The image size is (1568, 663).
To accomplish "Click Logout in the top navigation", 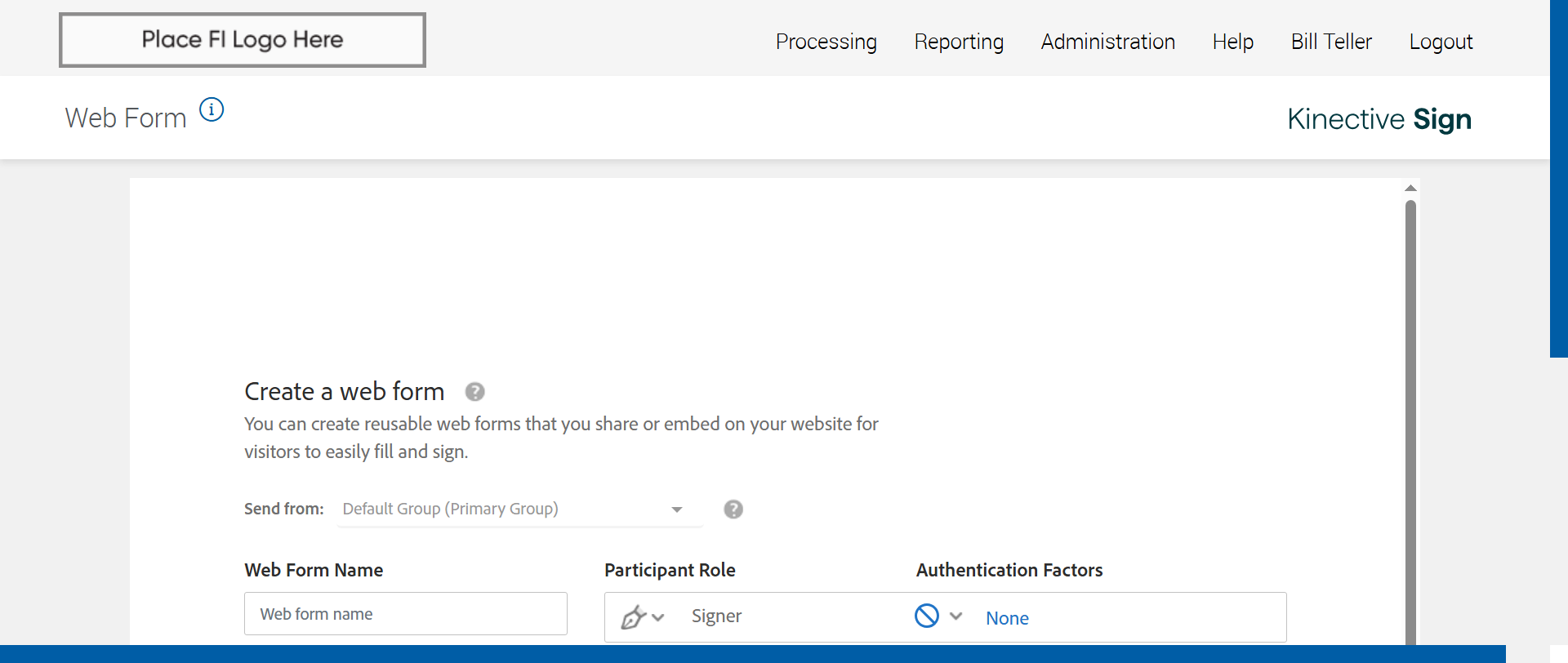I will (x=1441, y=42).
